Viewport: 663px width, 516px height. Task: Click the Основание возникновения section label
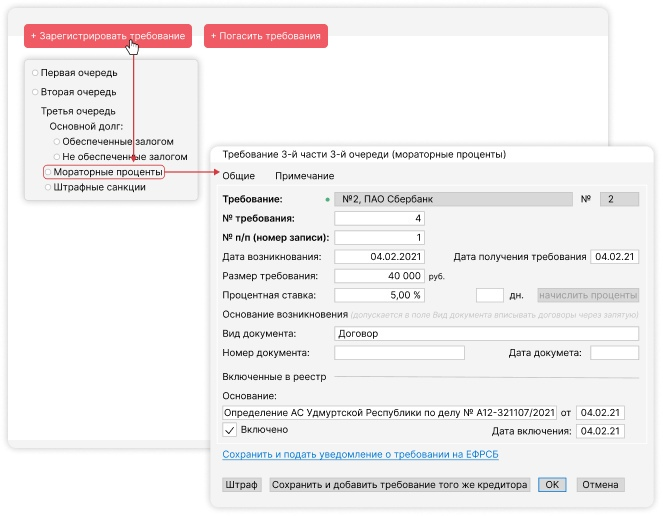(285, 315)
